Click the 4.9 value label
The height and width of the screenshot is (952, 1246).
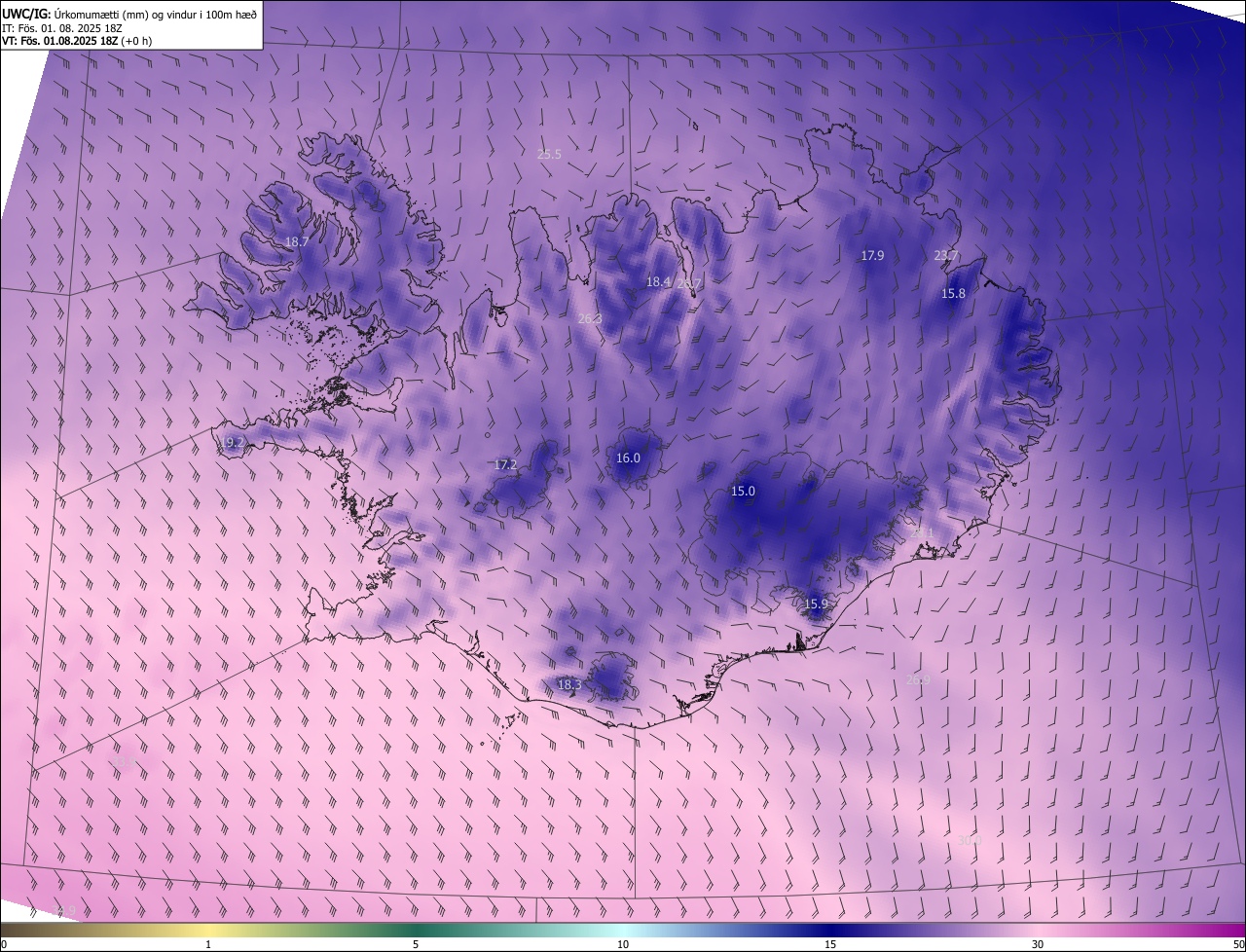pos(66,911)
